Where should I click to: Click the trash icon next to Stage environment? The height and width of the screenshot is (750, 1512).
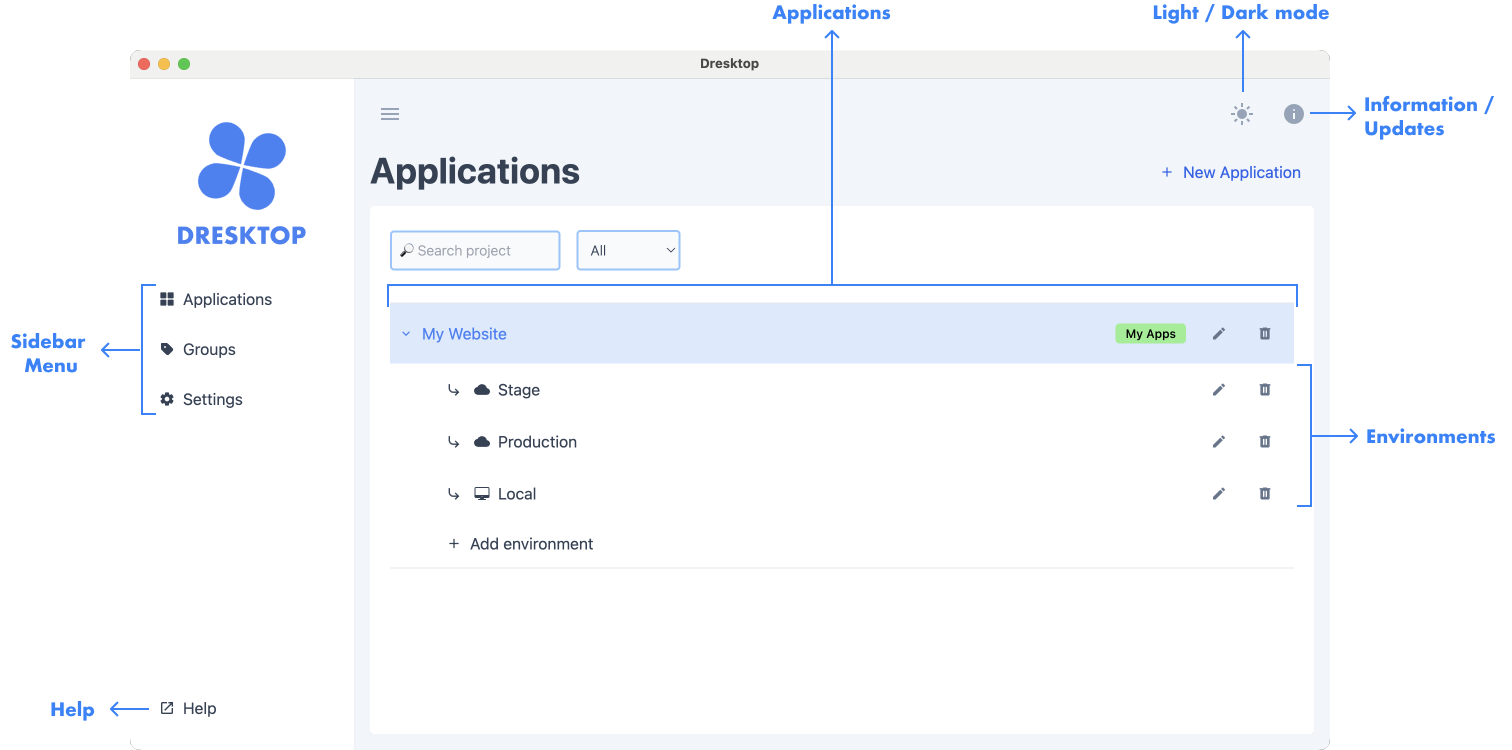pos(1264,389)
